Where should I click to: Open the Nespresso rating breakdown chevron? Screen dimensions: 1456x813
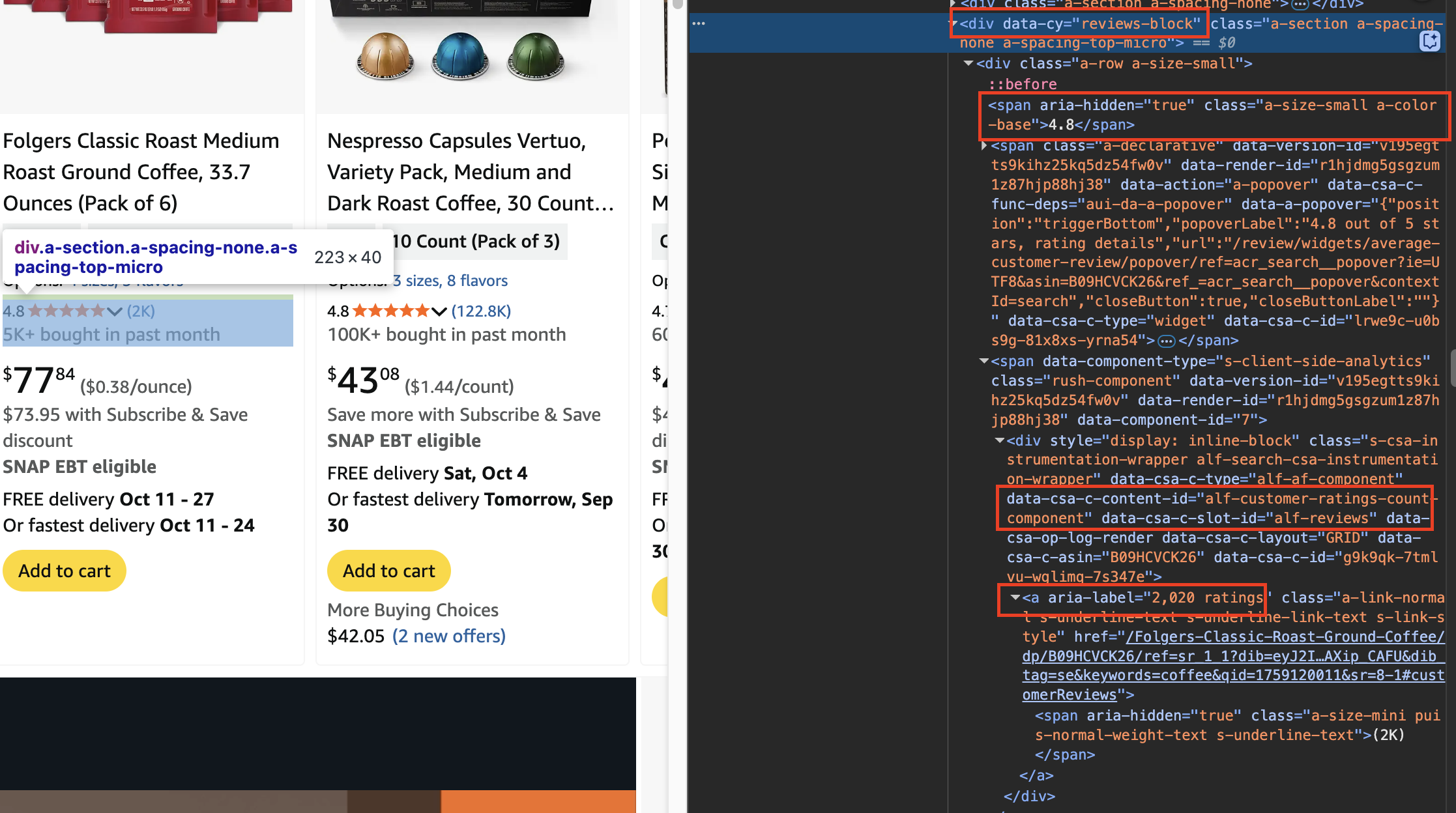(438, 311)
